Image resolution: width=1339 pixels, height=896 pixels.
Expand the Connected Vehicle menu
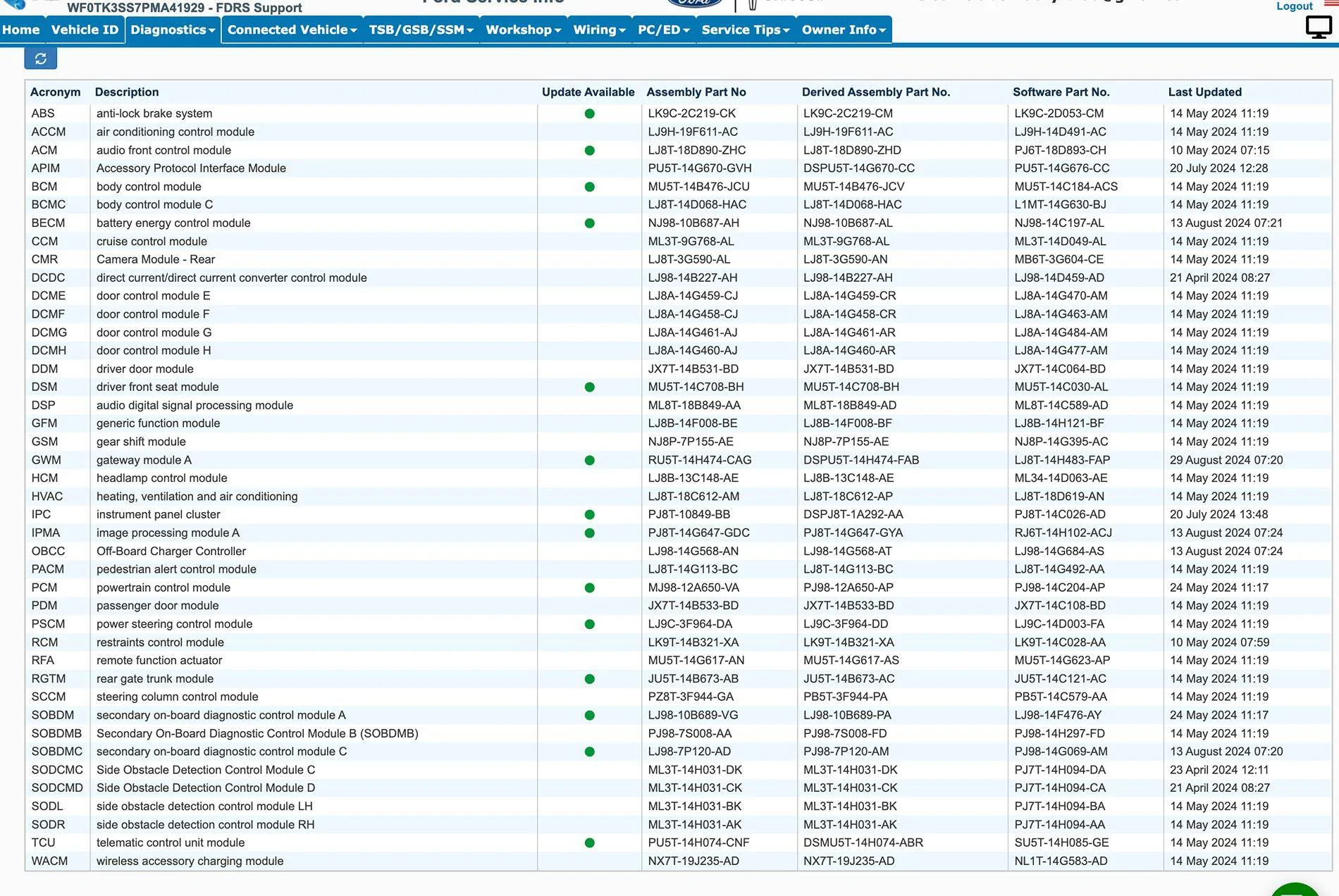(x=292, y=30)
